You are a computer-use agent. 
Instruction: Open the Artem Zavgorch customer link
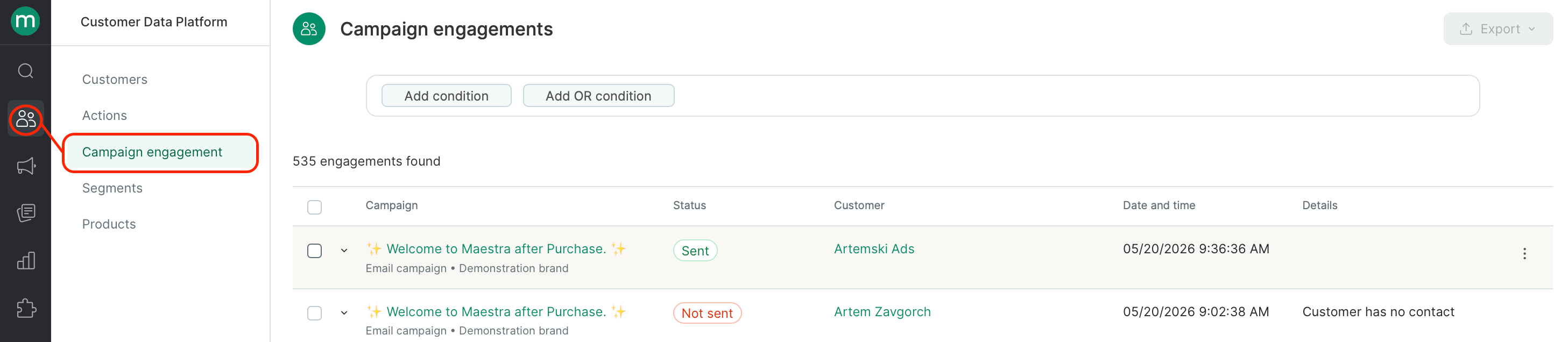click(x=882, y=311)
